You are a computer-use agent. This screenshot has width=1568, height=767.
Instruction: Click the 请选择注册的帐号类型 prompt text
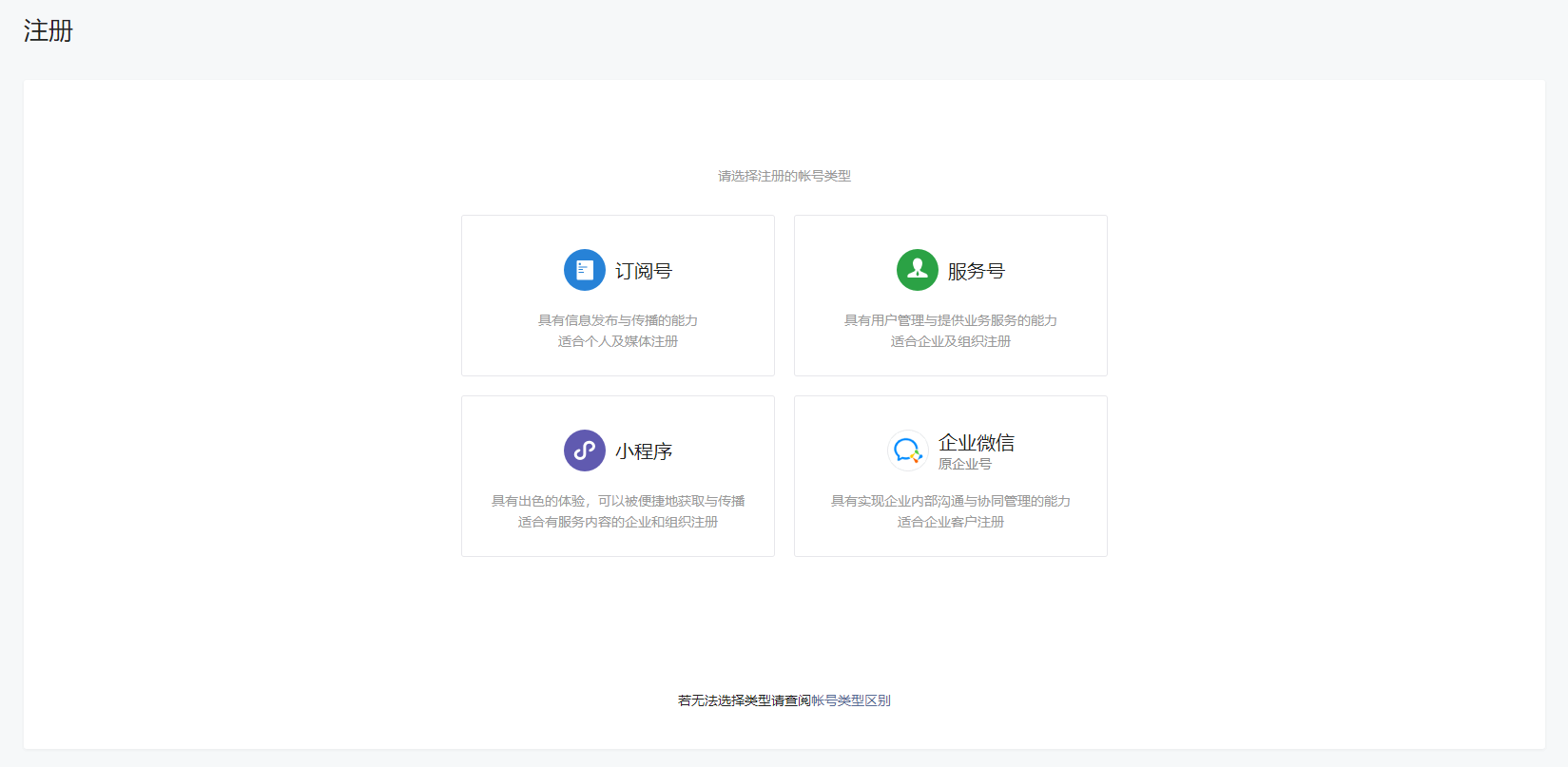tap(784, 176)
